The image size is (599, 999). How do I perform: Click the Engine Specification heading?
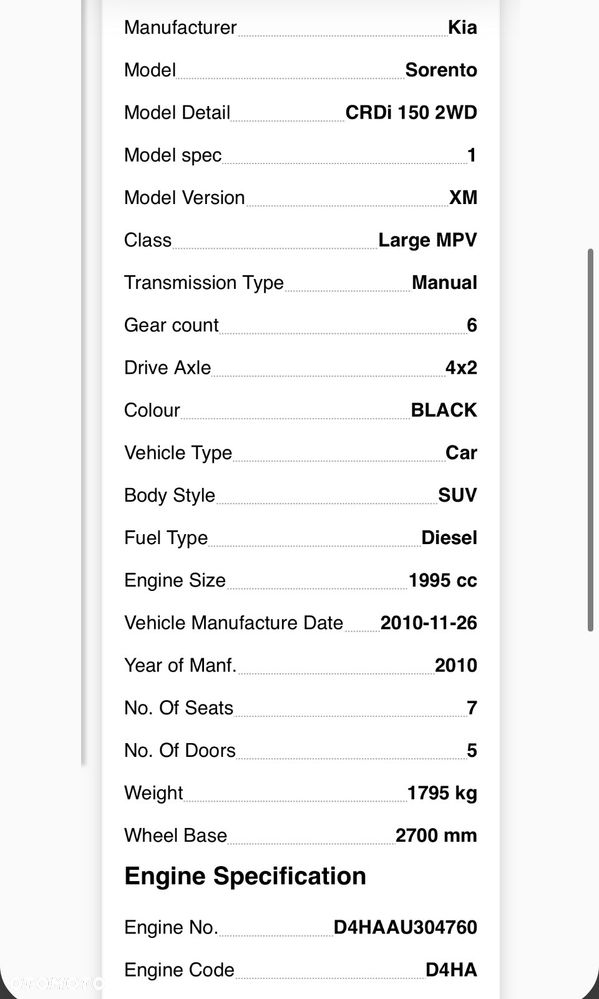click(245, 876)
